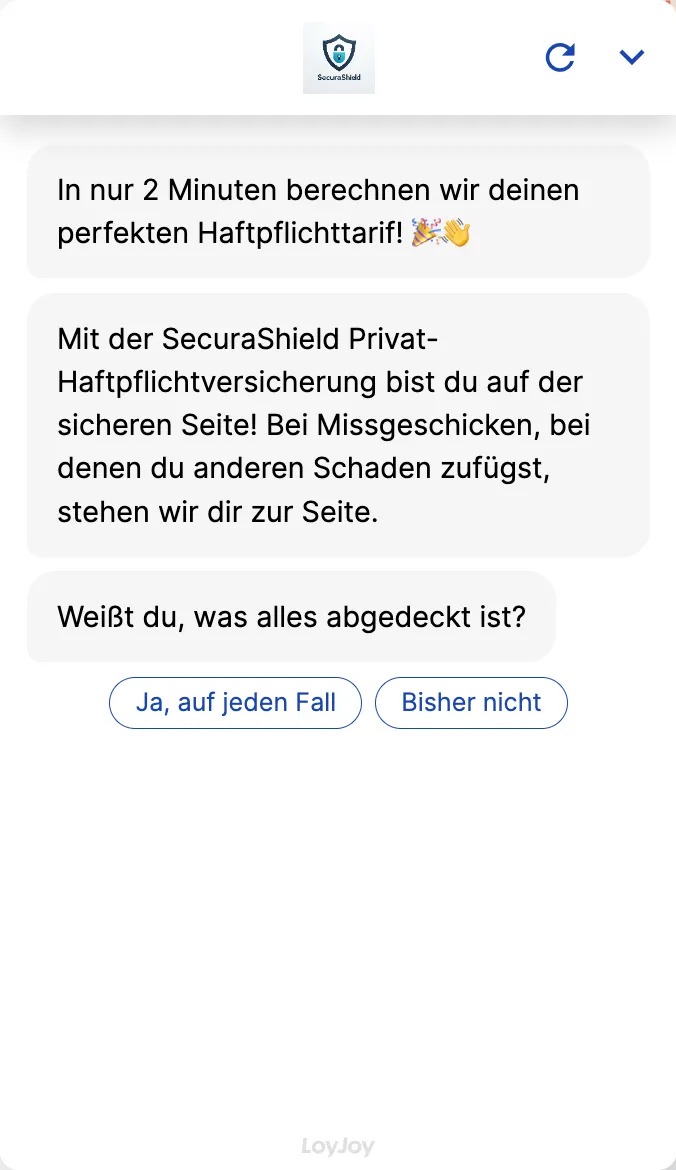
Task: Click the "Mit der SecuraShield Privat-" message bubble
Action: [338, 425]
